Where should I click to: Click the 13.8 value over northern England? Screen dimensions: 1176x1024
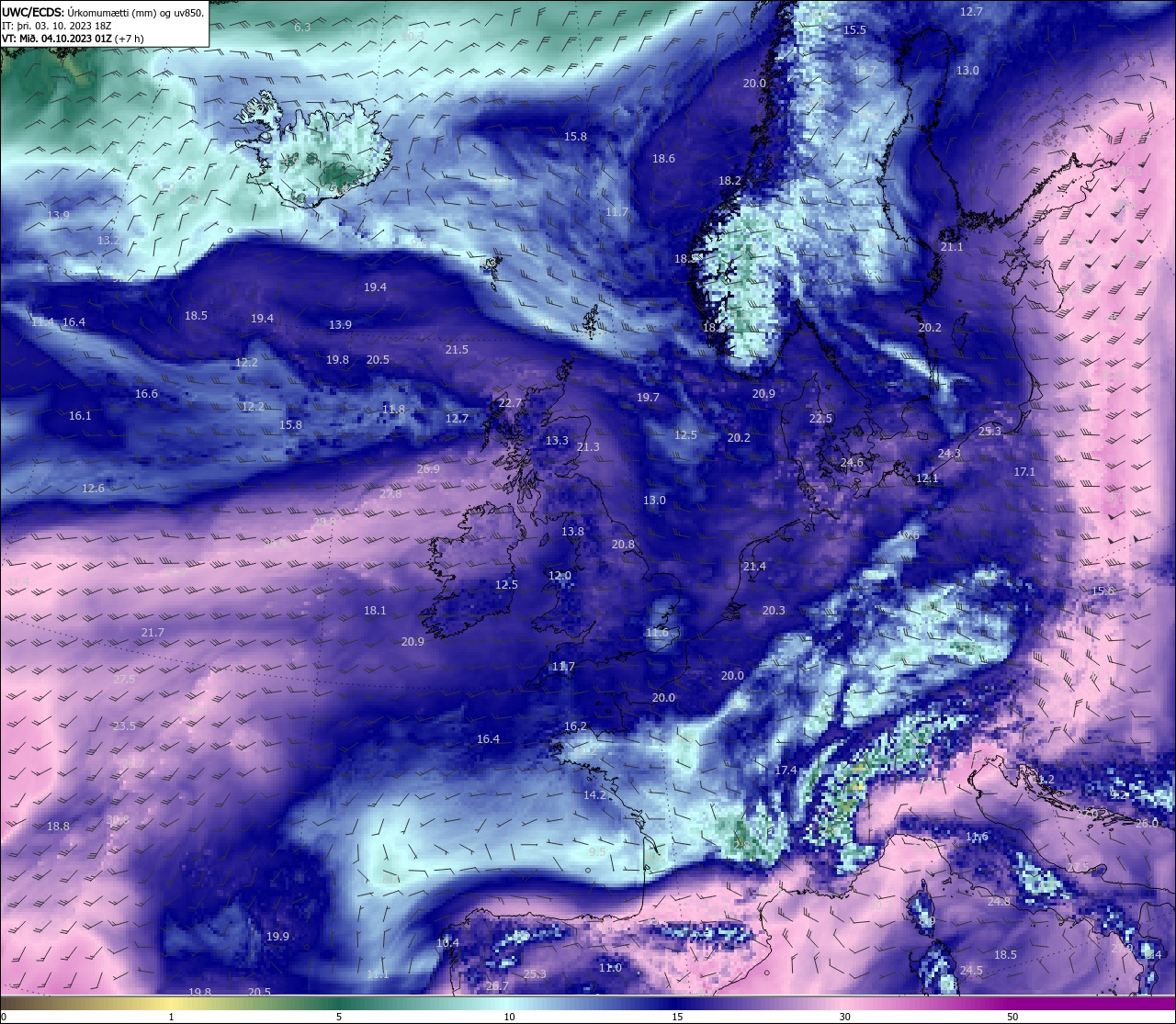coord(572,532)
